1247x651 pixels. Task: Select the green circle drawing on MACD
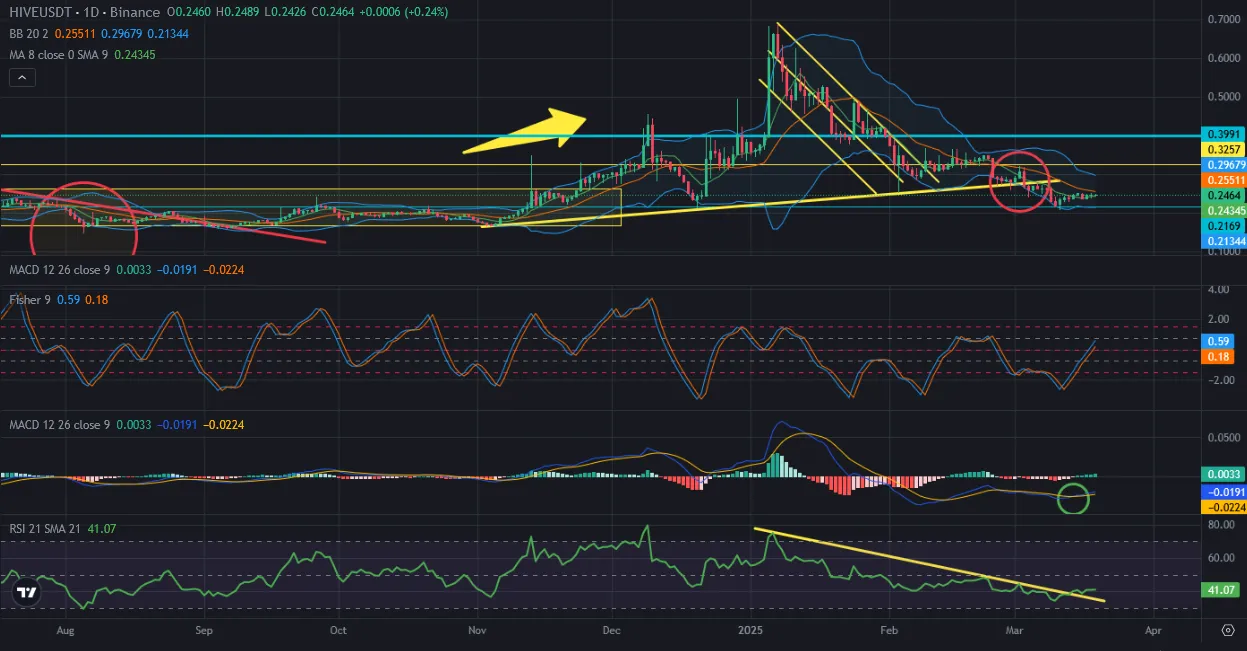[x=1073, y=497]
